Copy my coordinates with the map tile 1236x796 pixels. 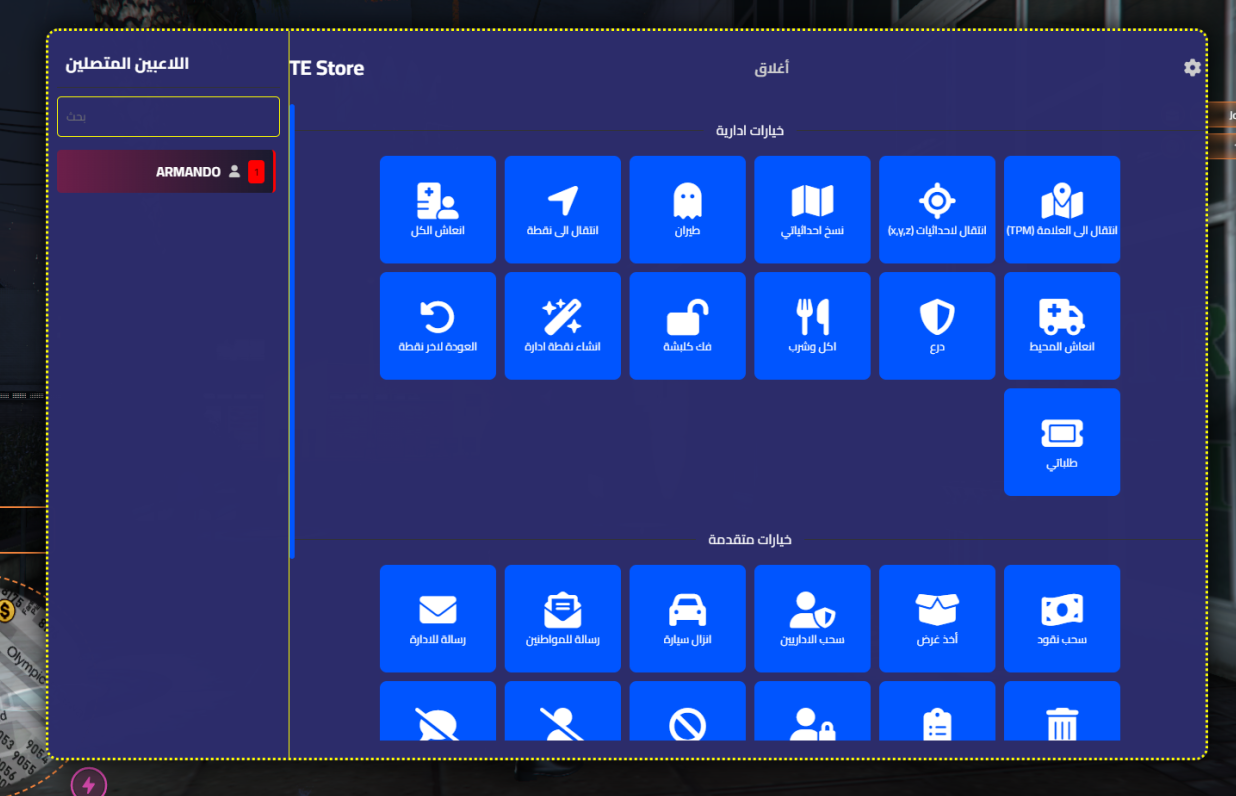click(x=812, y=210)
